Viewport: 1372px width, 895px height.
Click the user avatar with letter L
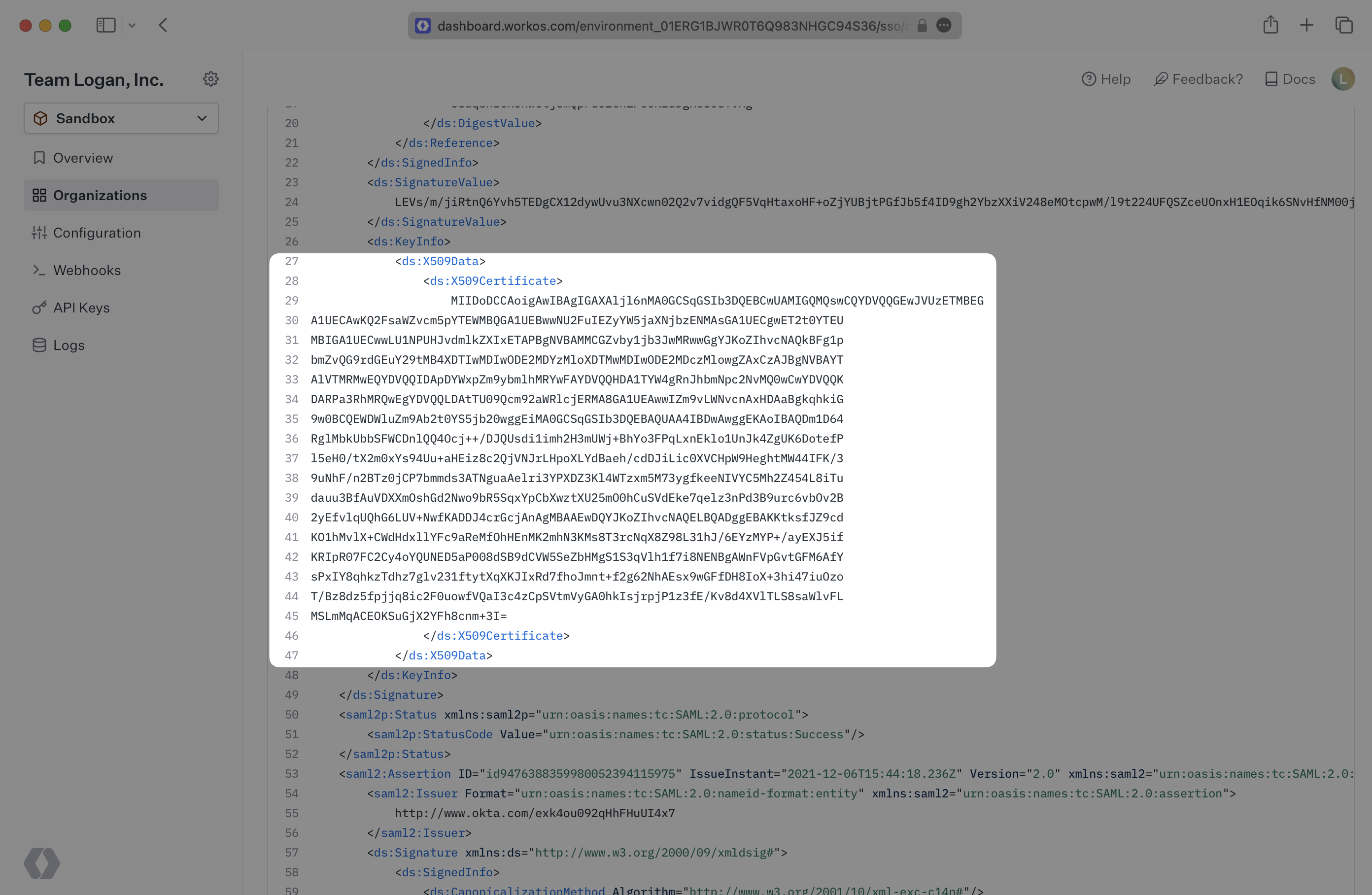[1342, 79]
